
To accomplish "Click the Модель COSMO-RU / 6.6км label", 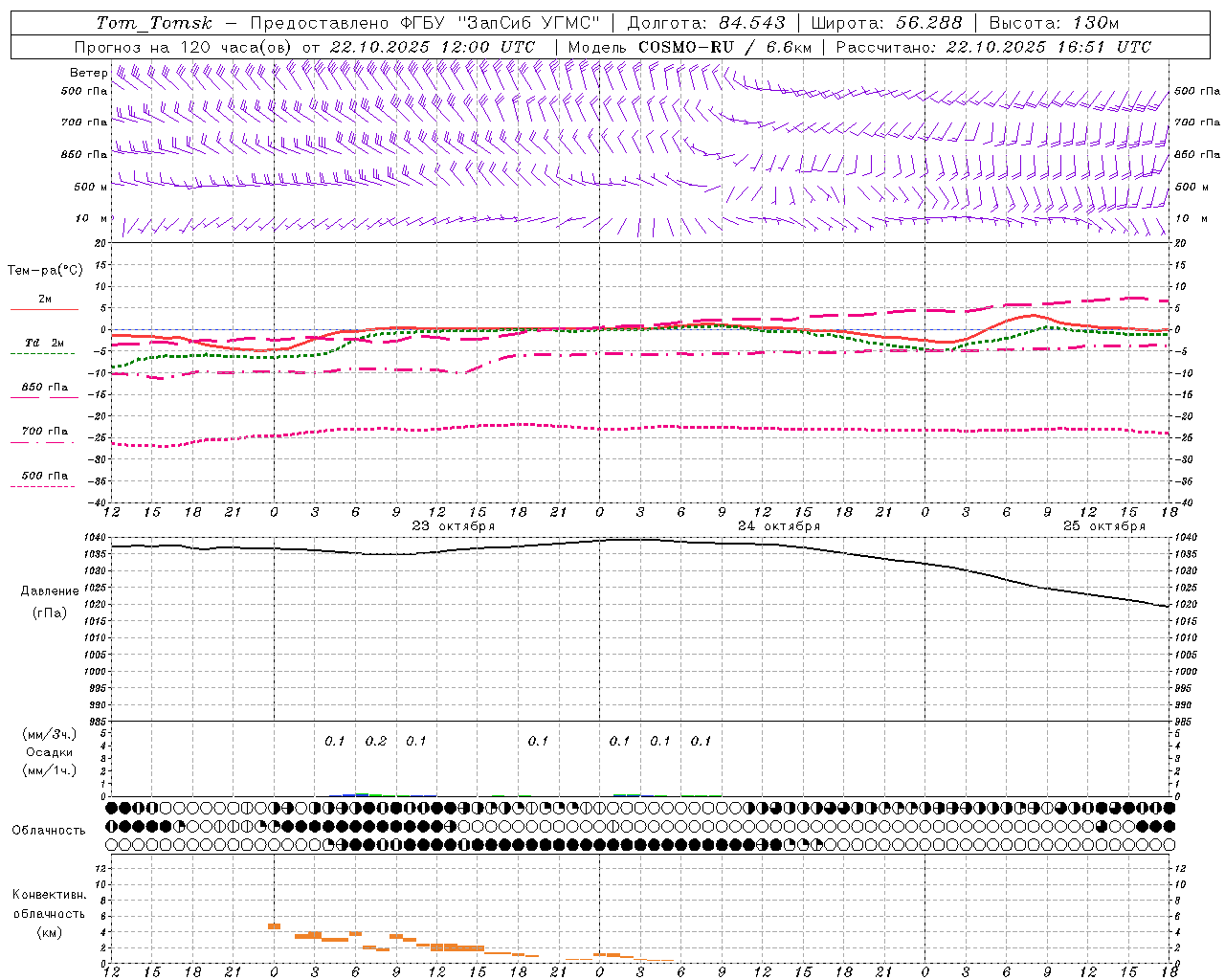I will point(690,47).
